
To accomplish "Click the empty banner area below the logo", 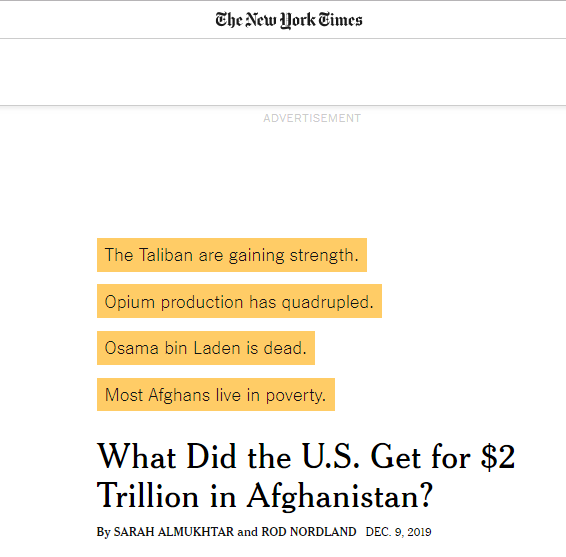I will click(x=283, y=72).
